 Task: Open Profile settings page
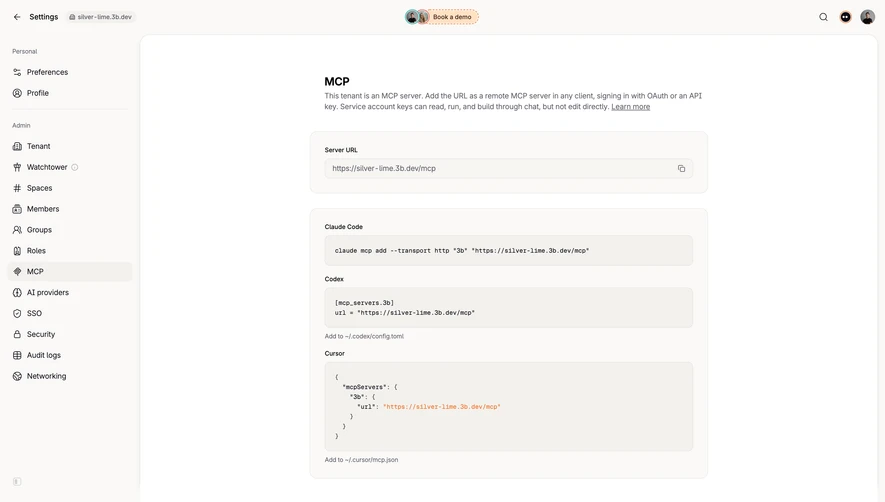click(70, 93)
